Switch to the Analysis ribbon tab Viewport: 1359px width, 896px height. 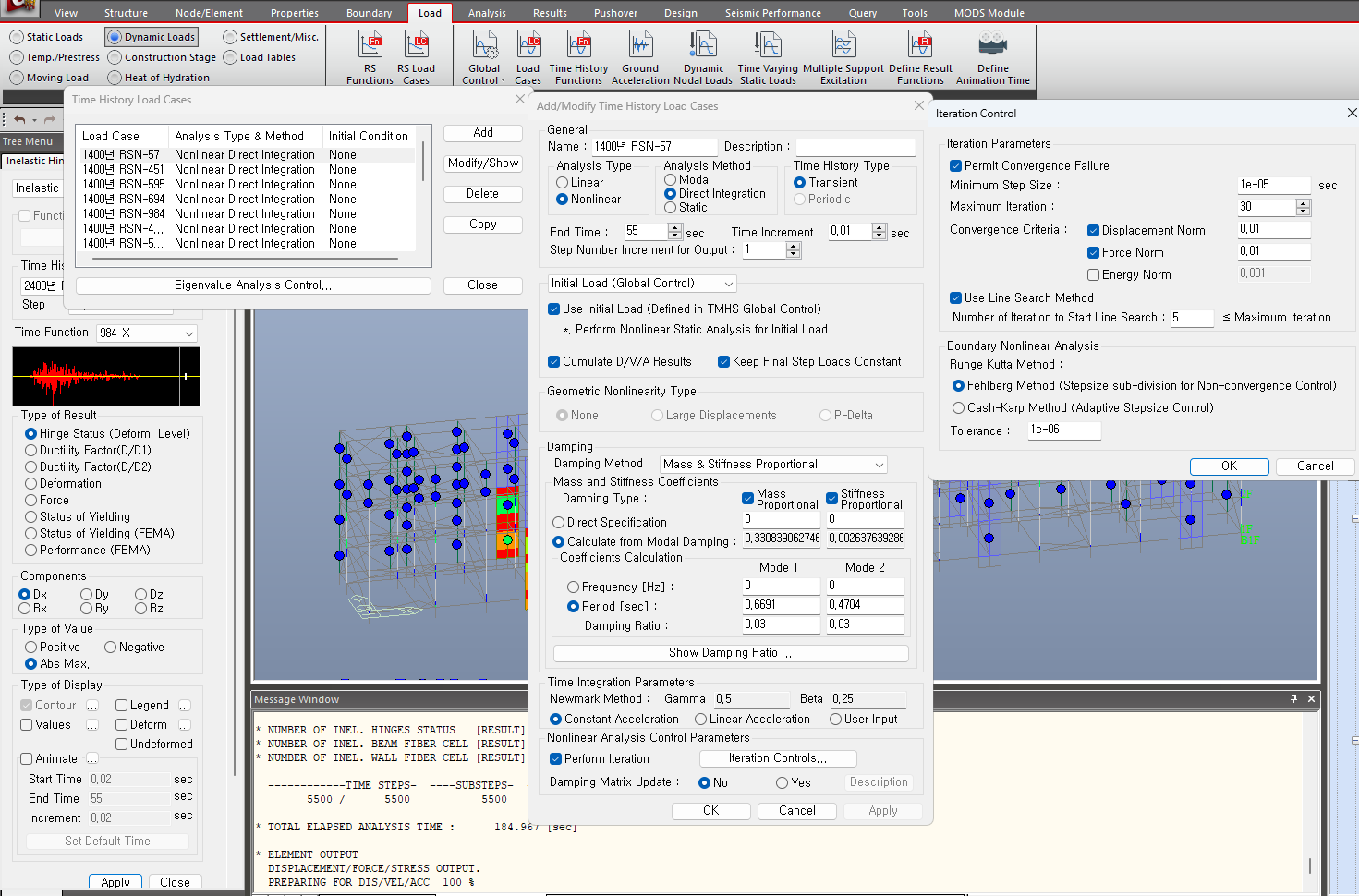487,13
